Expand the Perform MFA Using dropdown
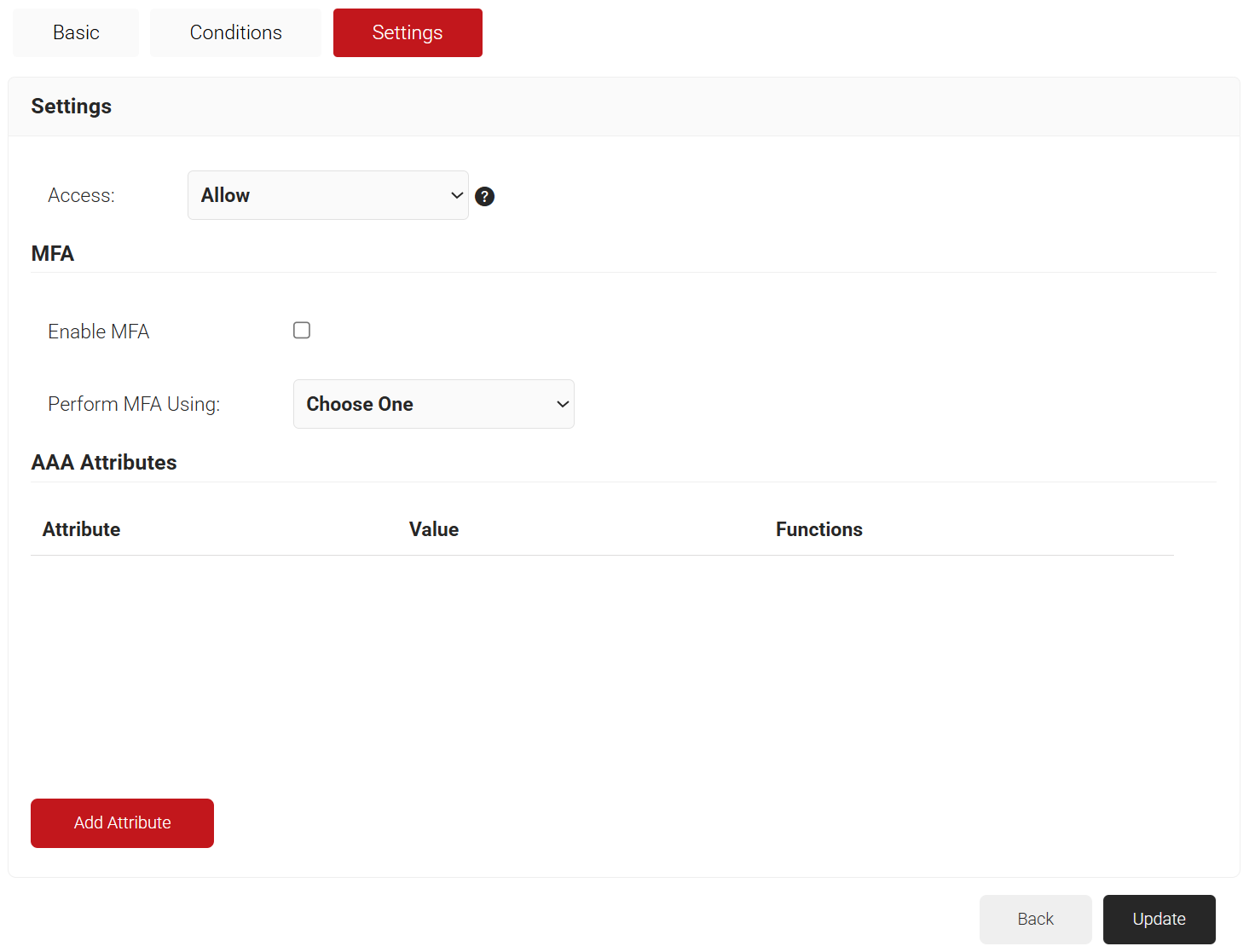1249x952 pixels. [433, 404]
